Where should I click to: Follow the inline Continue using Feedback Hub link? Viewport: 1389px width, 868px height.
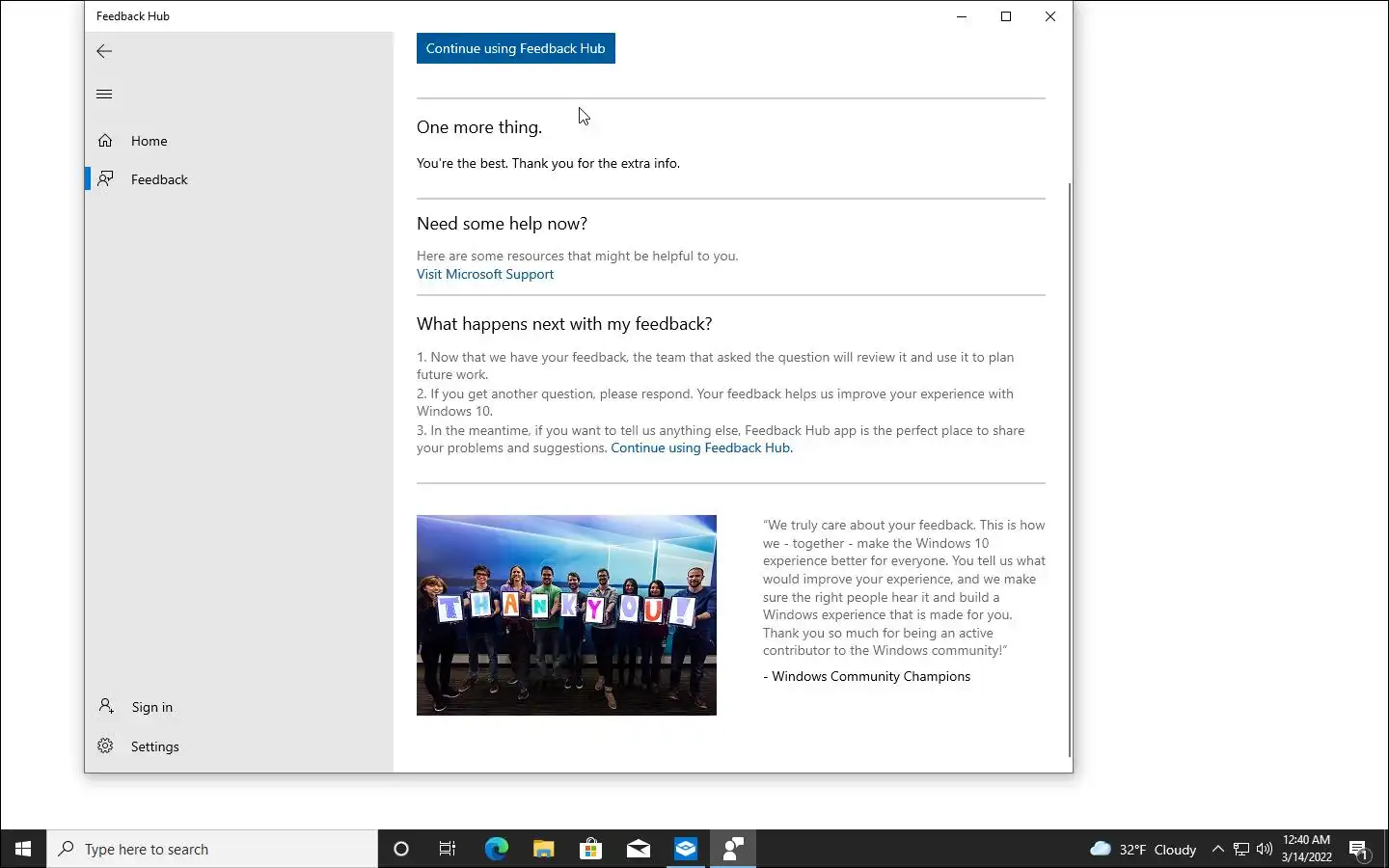click(x=702, y=448)
